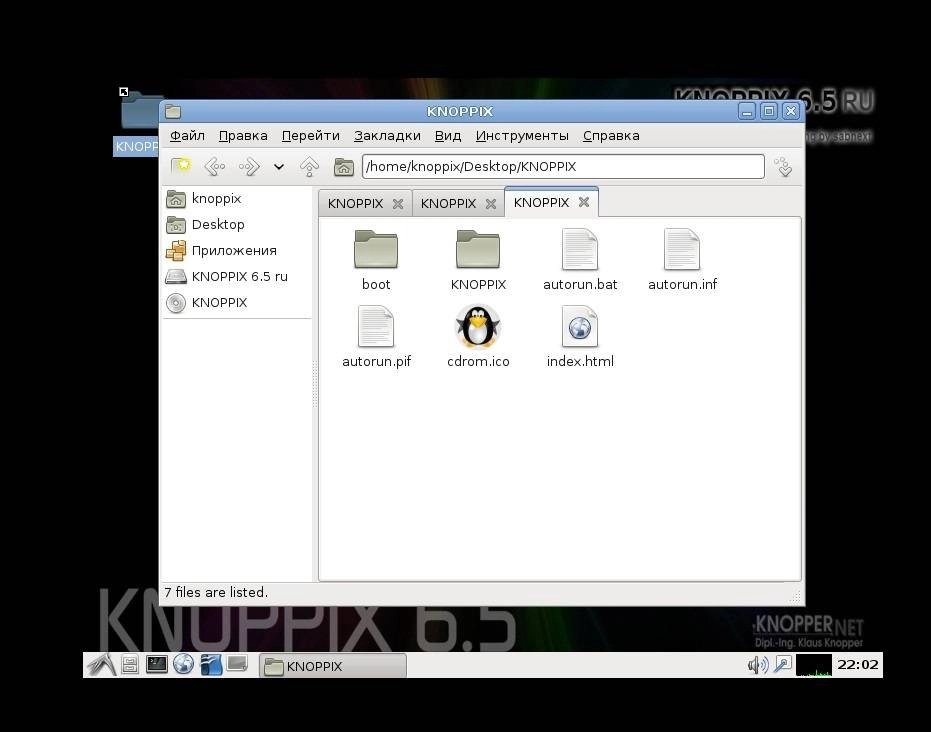The image size is (931, 732).
Task: Select the KNOPPIX desktop shortcut behind the window
Action: 138,123
